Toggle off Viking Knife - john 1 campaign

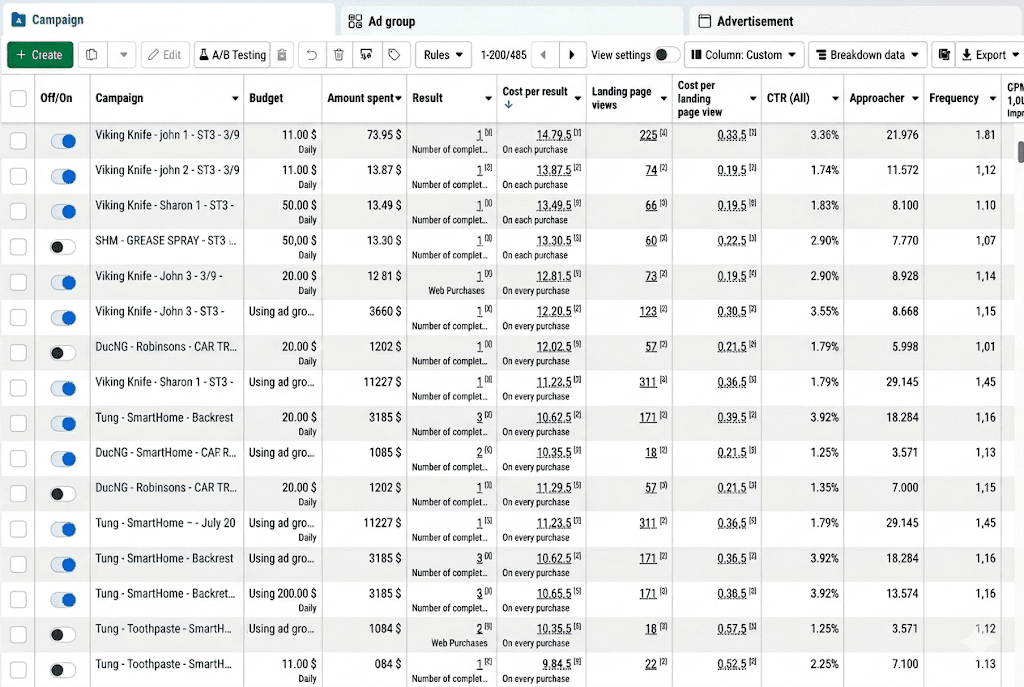pos(63,141)
